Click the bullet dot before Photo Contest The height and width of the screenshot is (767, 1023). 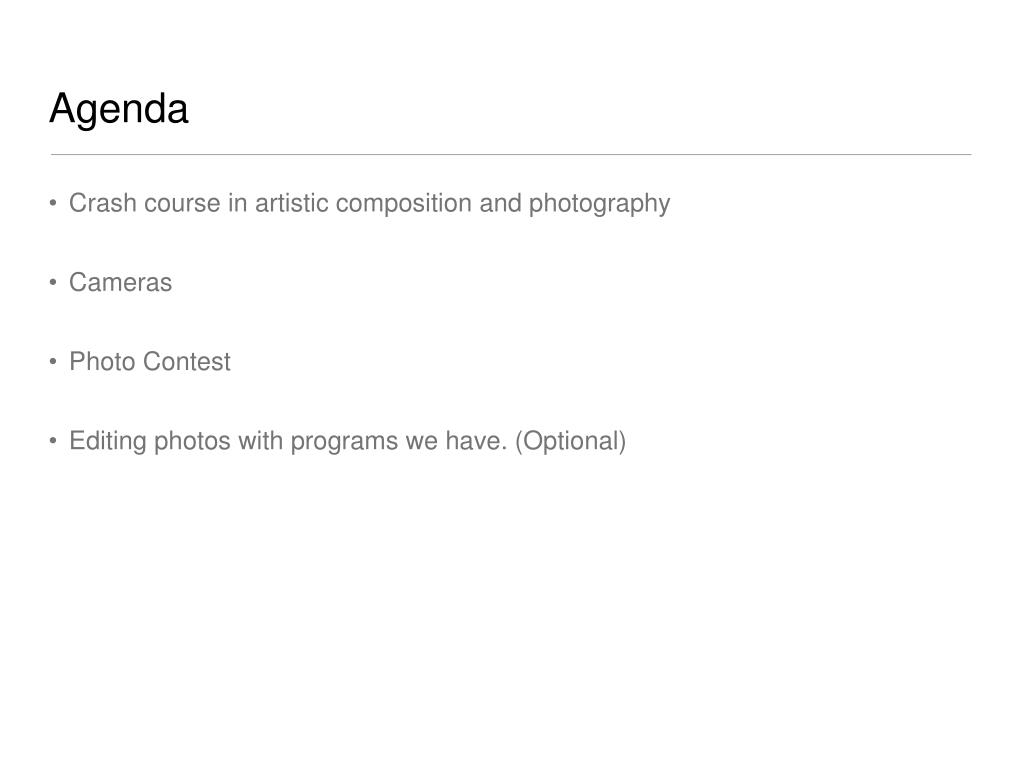click(x=53, y=361)
